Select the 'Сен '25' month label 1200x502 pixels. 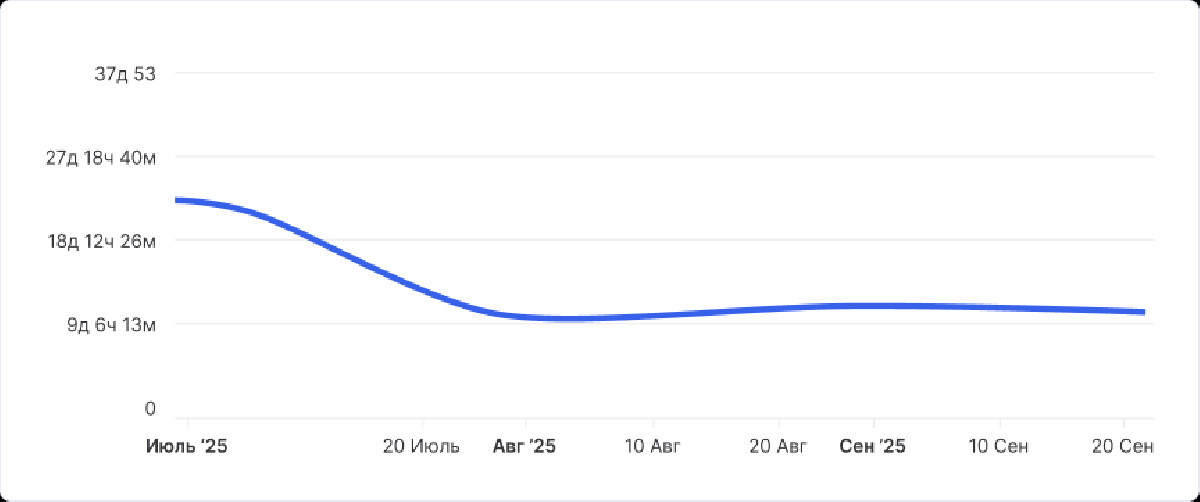pyautogui.click(x=873, y=446)
